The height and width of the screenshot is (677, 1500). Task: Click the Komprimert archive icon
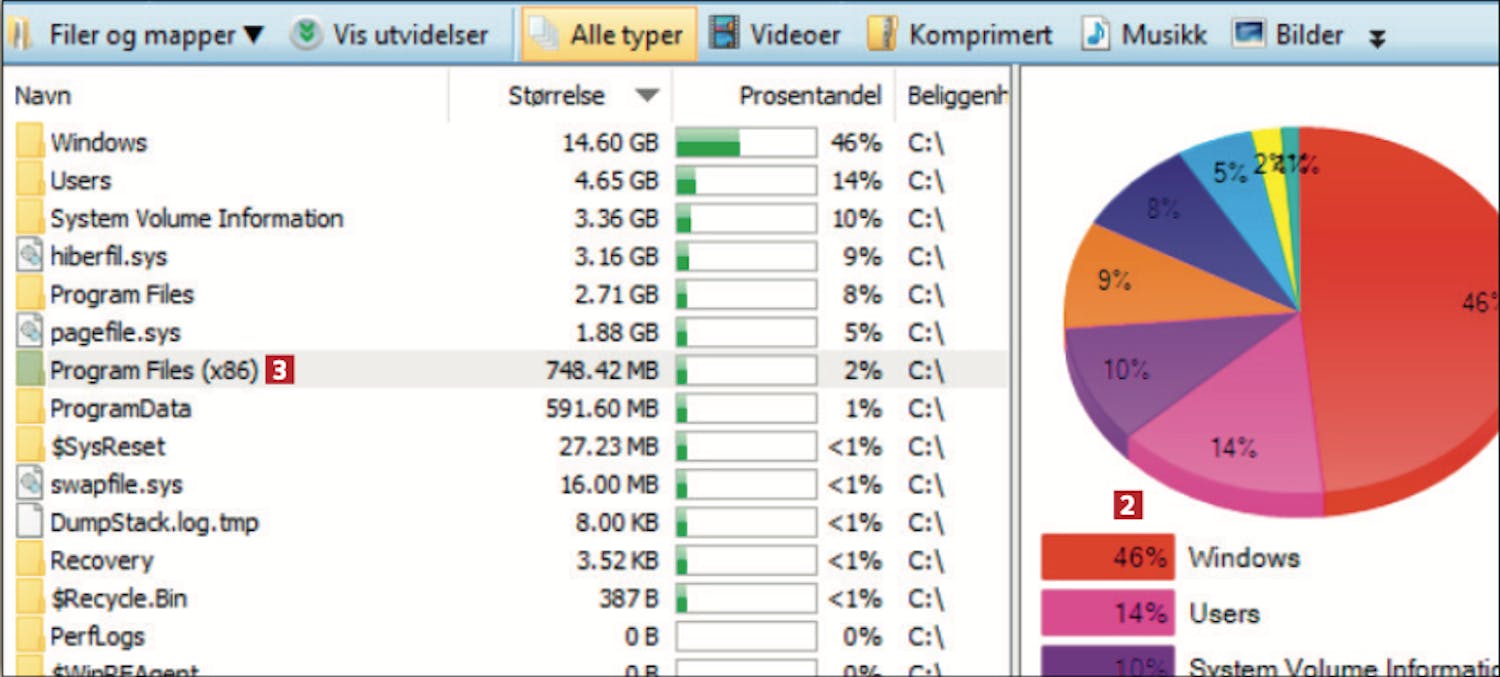(x=881, y=34)
